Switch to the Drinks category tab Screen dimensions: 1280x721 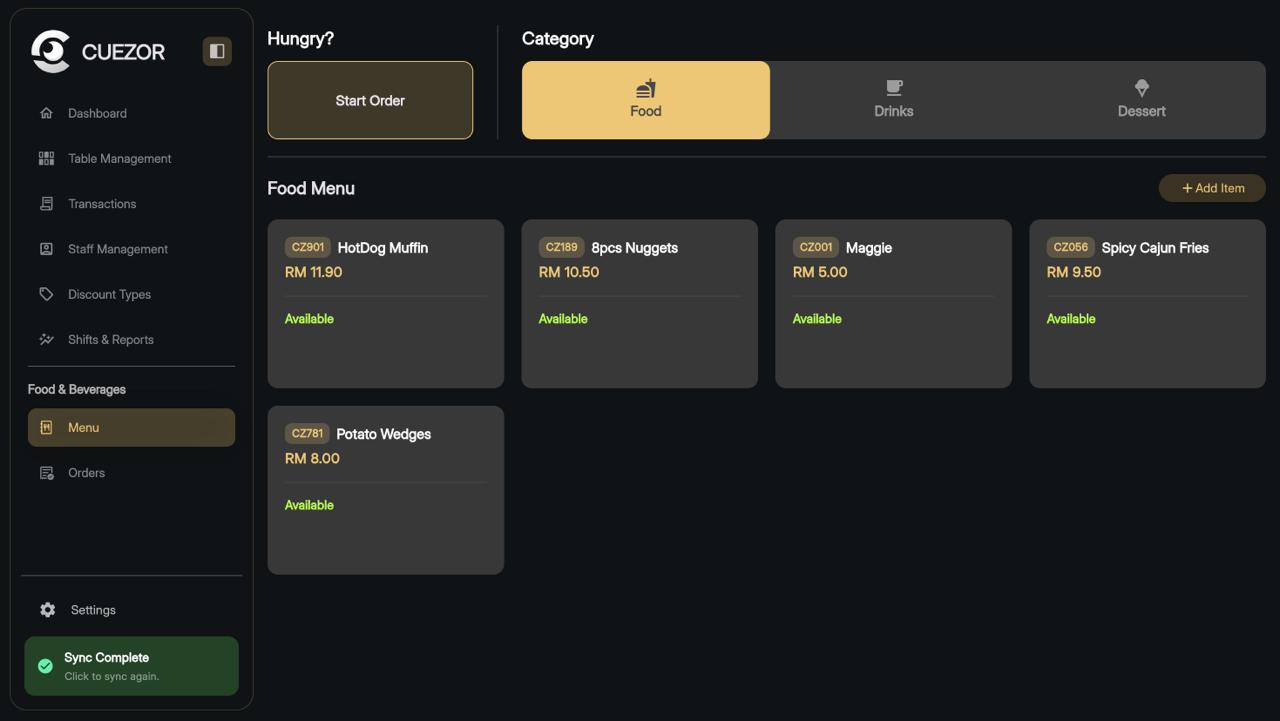(893, 99)
